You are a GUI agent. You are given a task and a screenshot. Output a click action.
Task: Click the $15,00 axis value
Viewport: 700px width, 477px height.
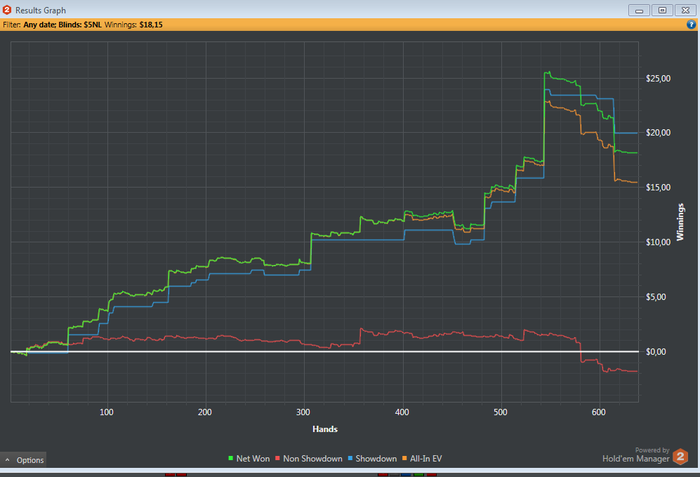(658, 187)
